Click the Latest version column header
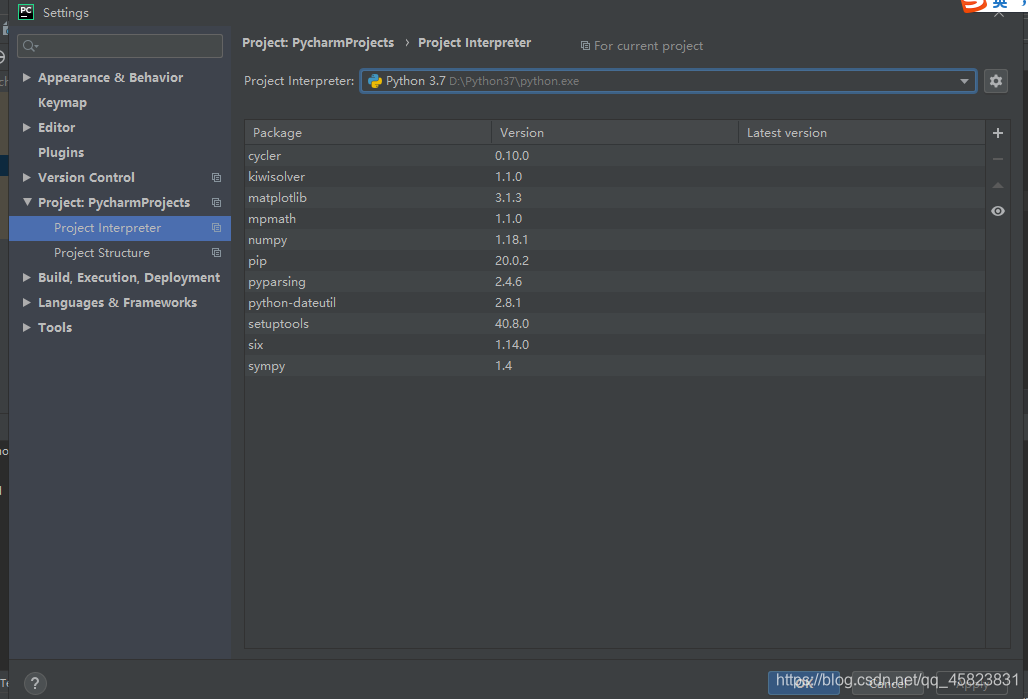This screenshot has width=1028, height=699. point(861,132)
